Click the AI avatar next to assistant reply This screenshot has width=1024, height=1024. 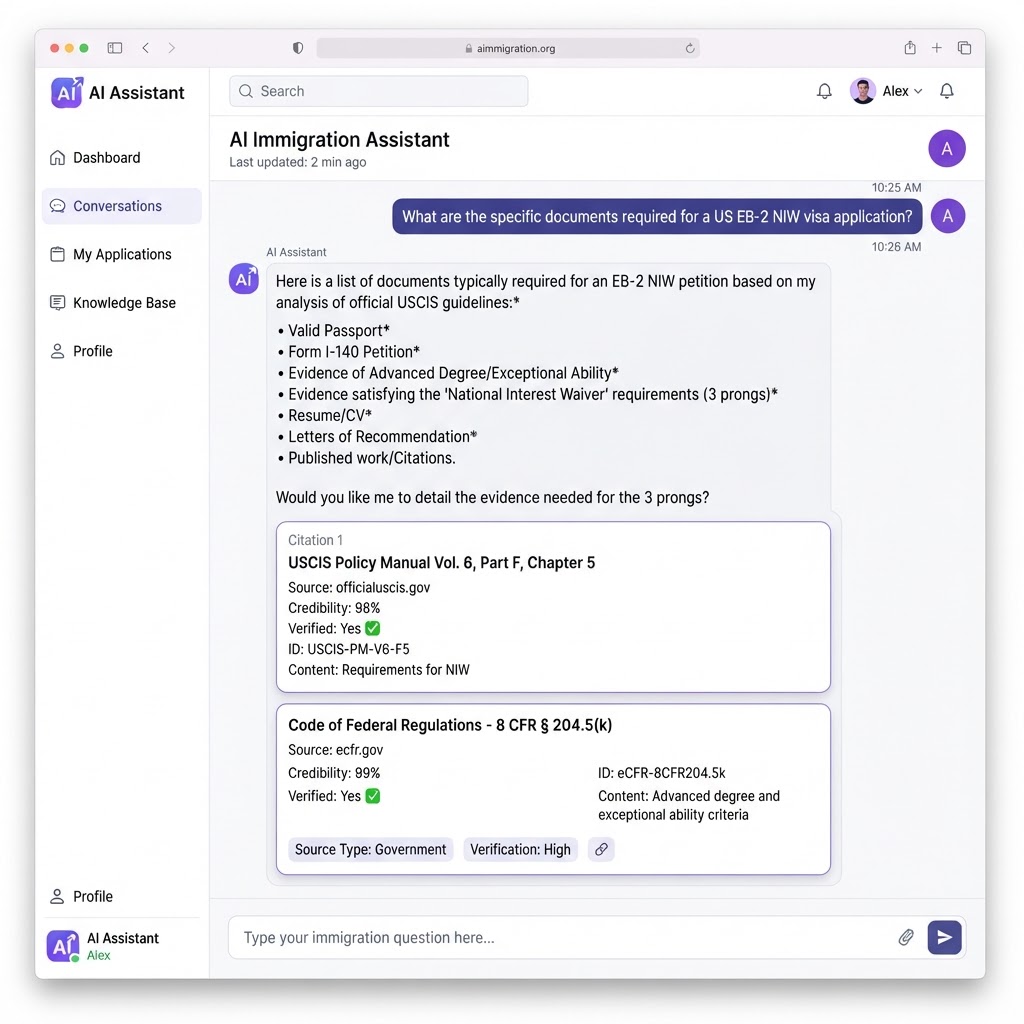click(244, 279)
